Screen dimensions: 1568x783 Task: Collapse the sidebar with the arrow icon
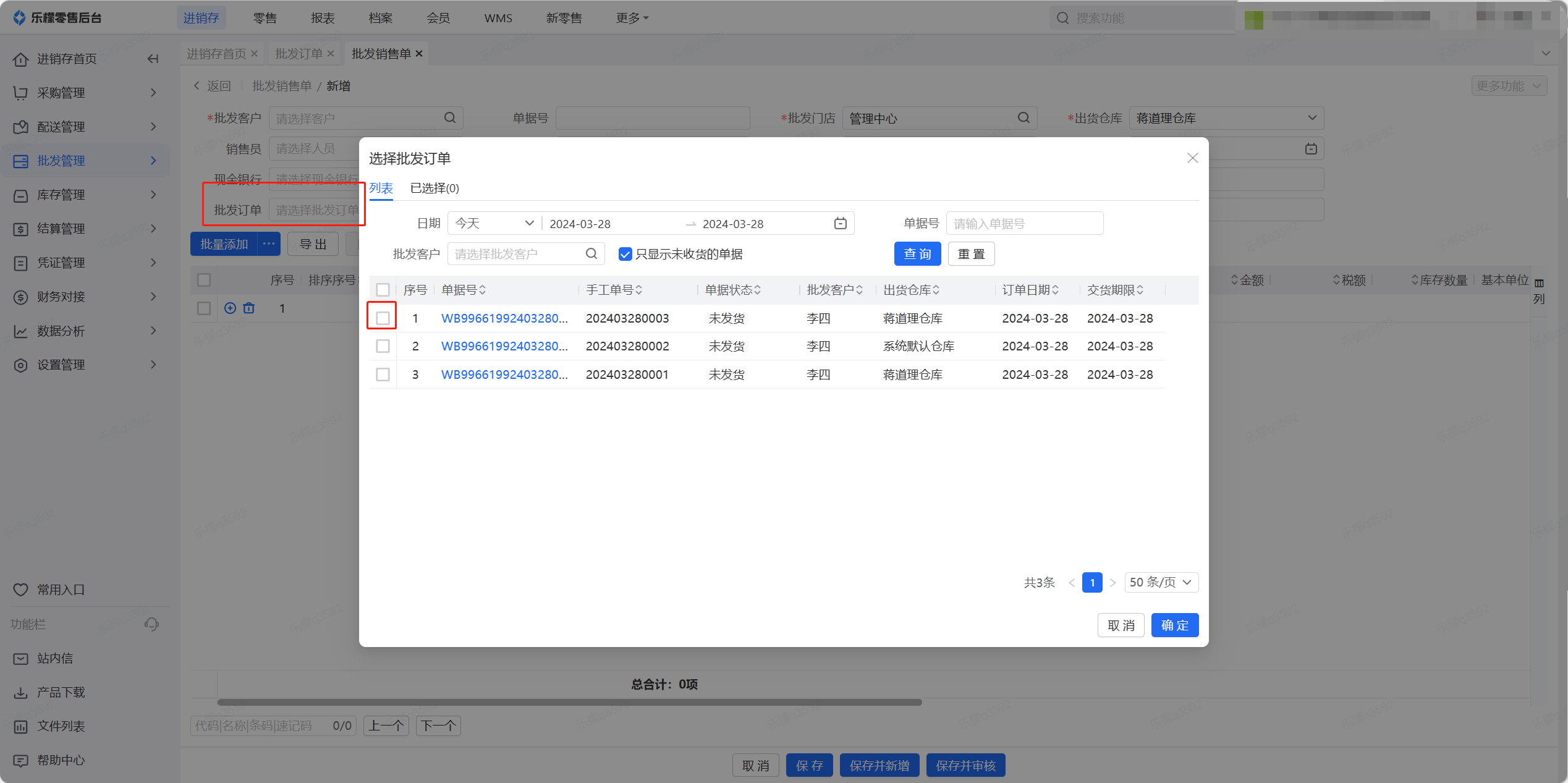pyautogui.click(x=153, y=59)
